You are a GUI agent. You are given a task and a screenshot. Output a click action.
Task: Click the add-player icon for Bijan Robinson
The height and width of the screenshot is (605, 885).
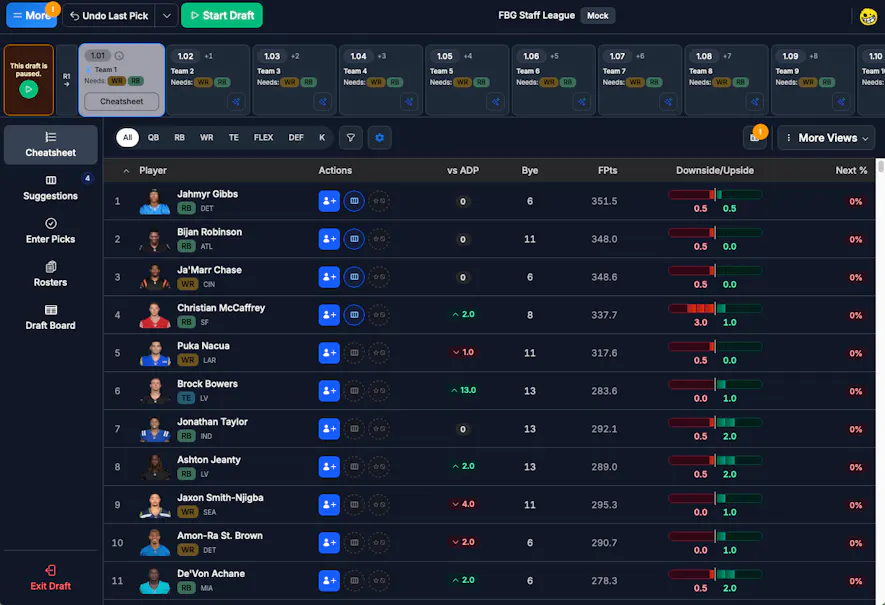click(328, 239)
